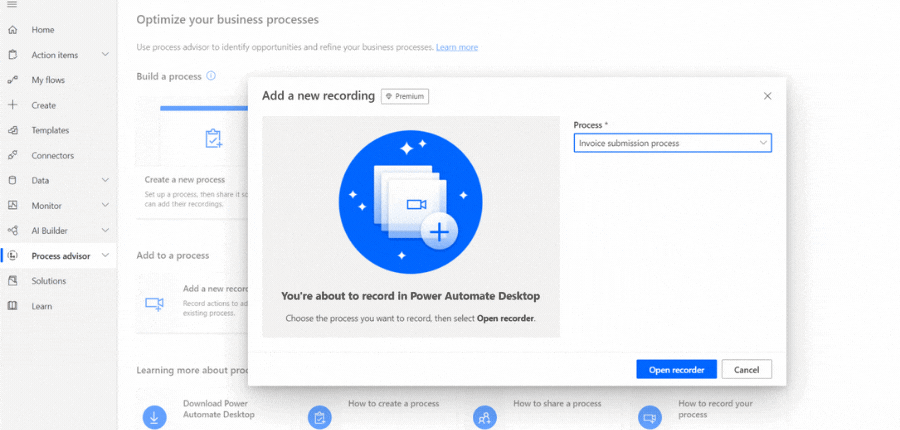Viewport: 900px width, 430px height.
Task: Click the AI Builder icon
Action: point(13,231)
